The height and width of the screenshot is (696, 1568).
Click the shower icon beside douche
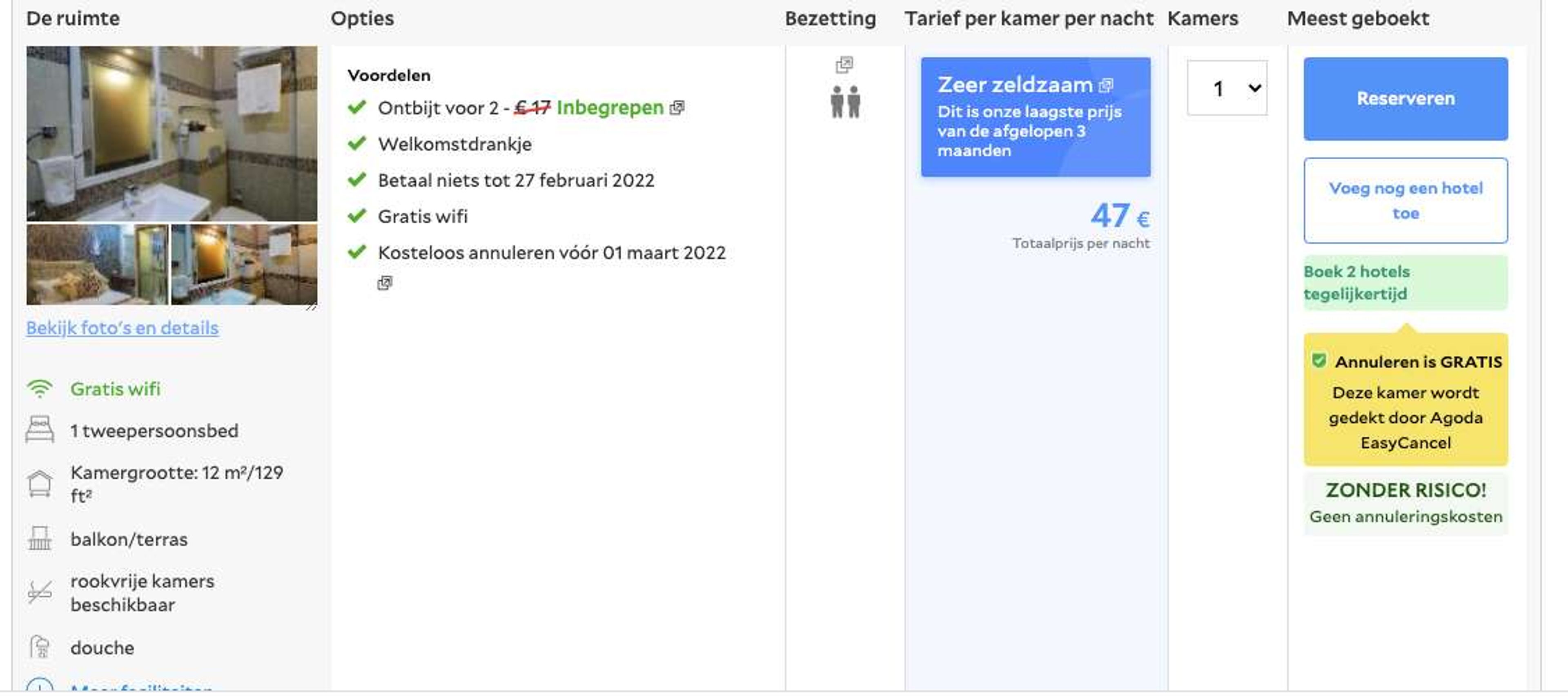pos(40,647)
